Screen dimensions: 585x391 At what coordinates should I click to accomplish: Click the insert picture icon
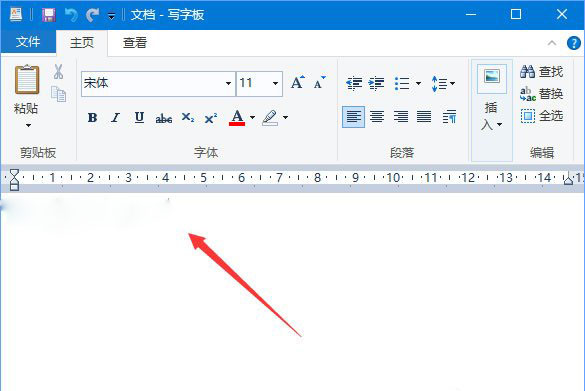492,78
